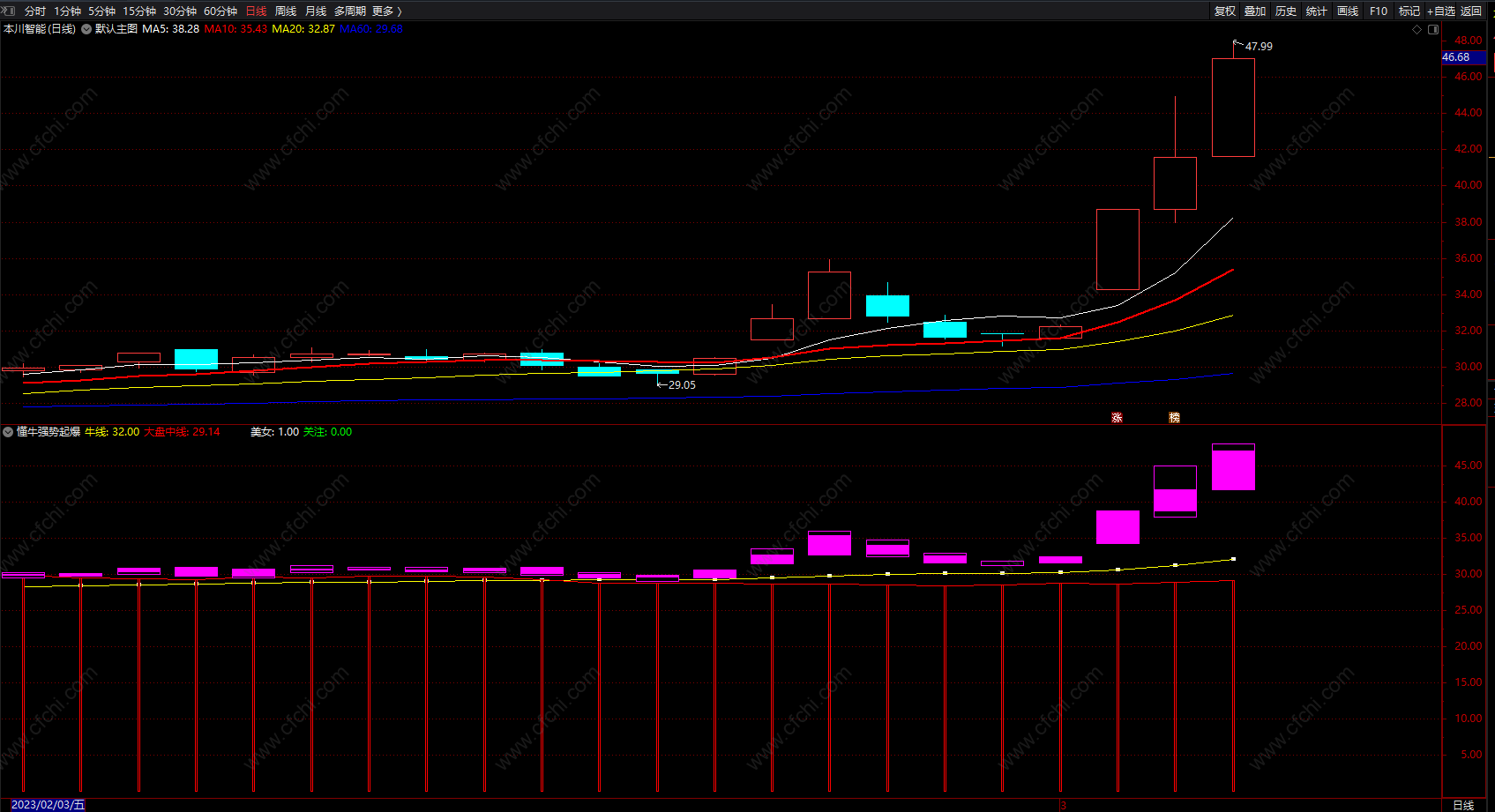Select the latest red candlestick near 47.99

pyautogui.click(x=1233, y=108)
